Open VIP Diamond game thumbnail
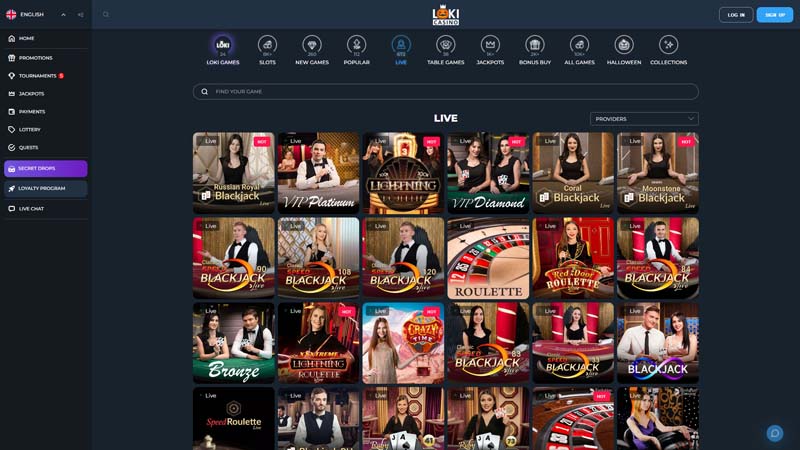Screen dimensions: 800x450 click(x=488, y=173)
